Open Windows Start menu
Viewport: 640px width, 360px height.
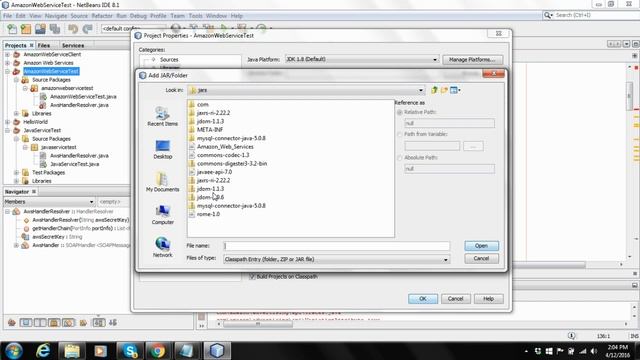coord(13,351)
